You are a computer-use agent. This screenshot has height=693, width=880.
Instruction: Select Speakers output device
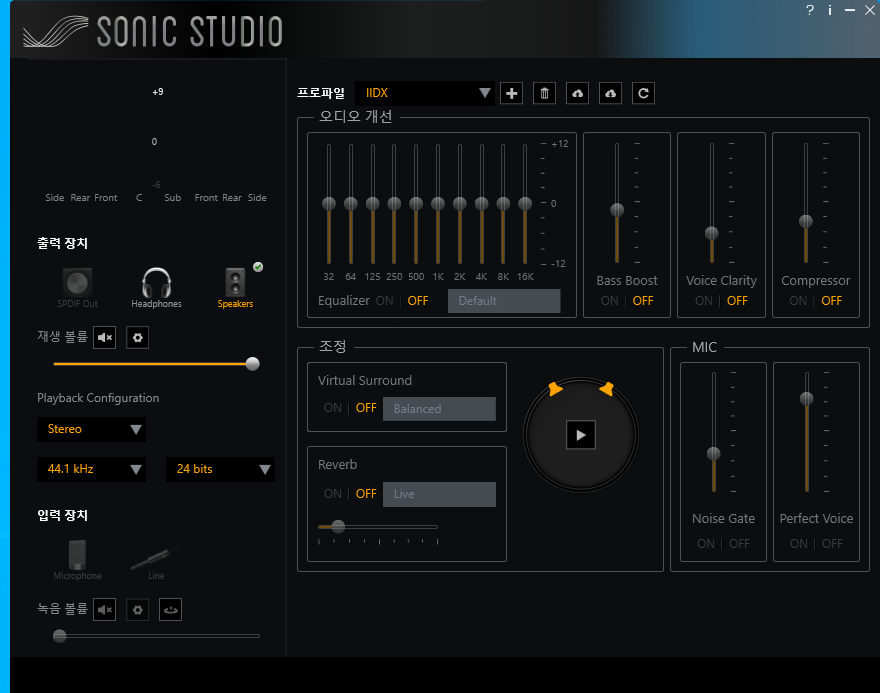(x=235, y=288)
